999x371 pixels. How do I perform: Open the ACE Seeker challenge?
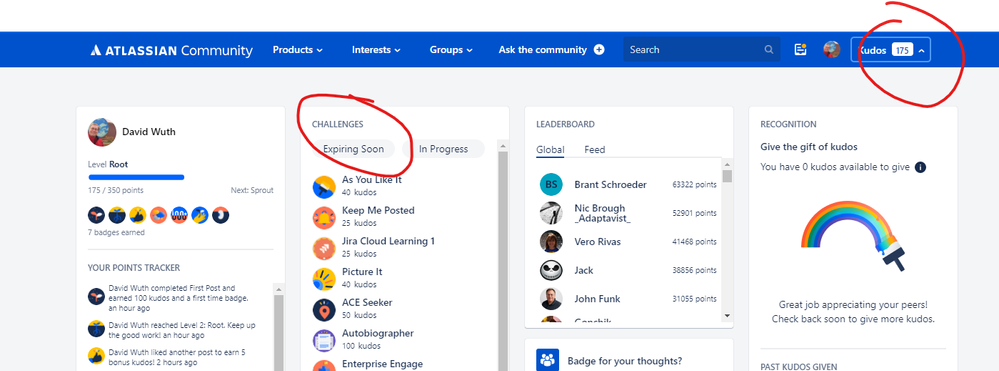[367, 303]
